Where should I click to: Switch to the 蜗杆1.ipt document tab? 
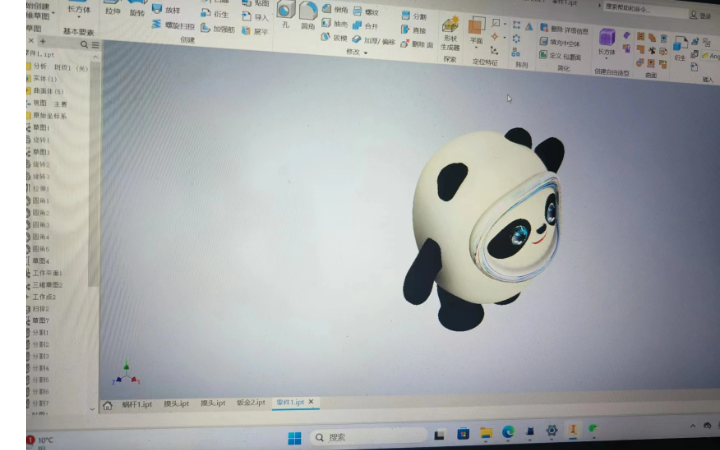pyautogui.click(x=137, y=405)
